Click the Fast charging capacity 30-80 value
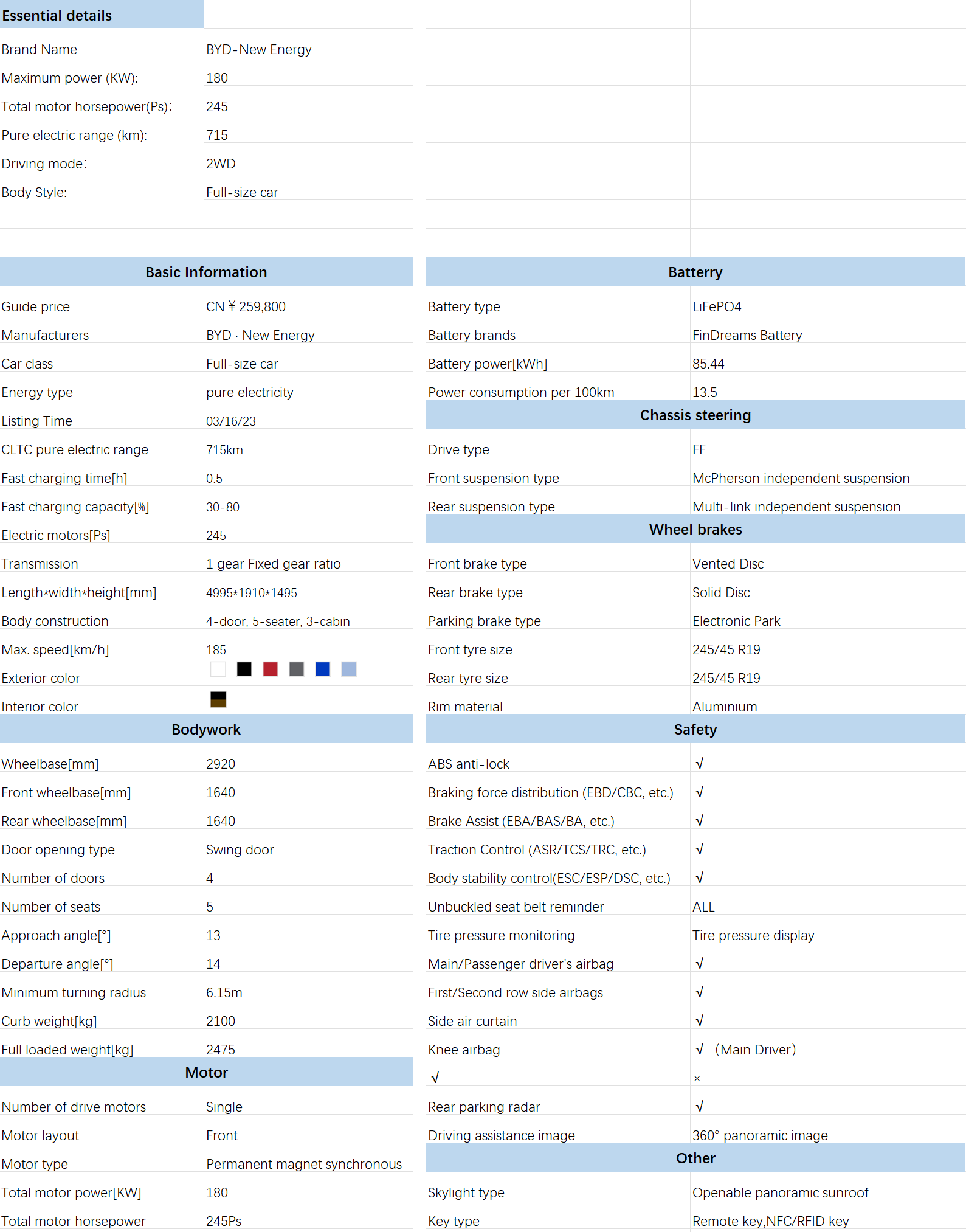 (223, 507)
